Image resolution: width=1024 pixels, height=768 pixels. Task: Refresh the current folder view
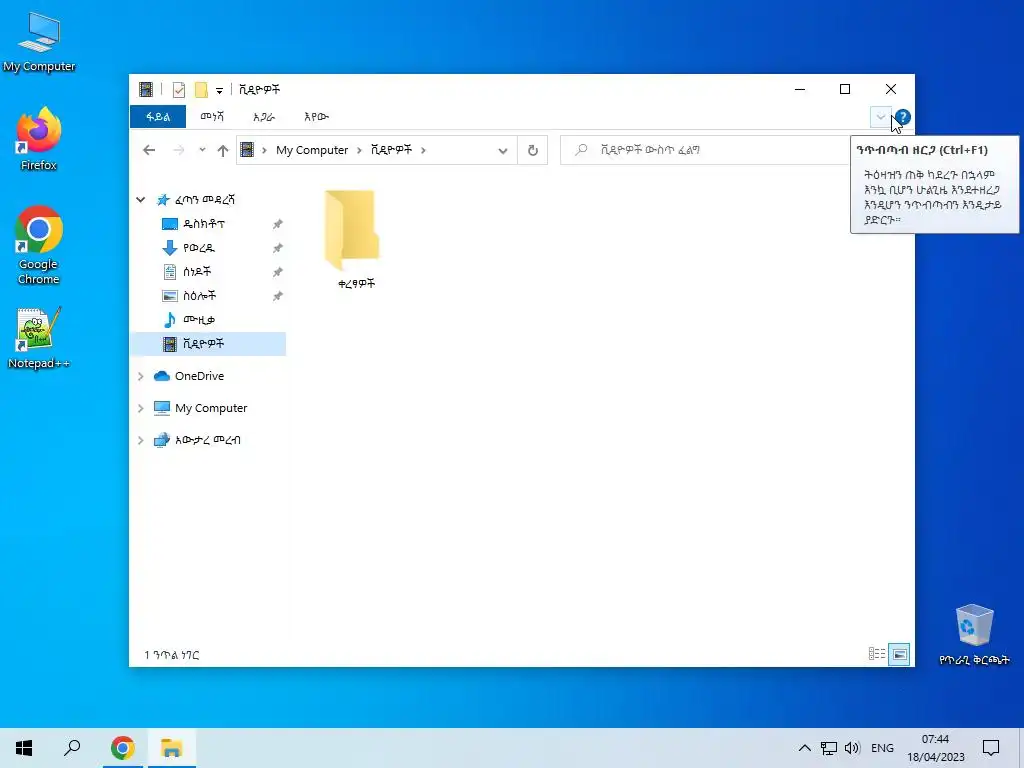[x=533, y=151]
